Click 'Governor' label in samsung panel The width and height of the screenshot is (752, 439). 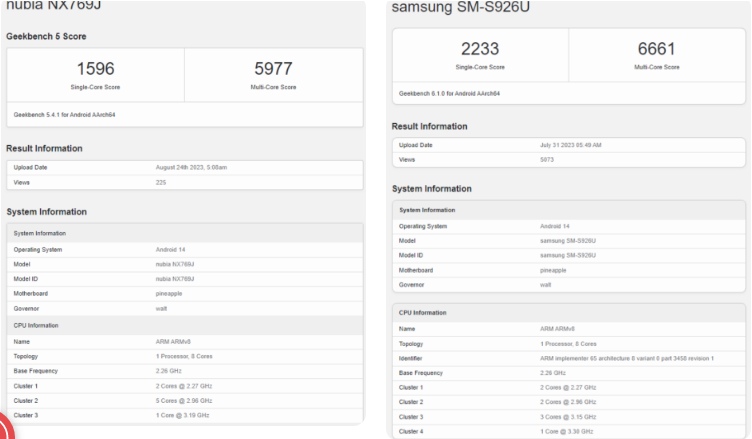pos(411,285)
